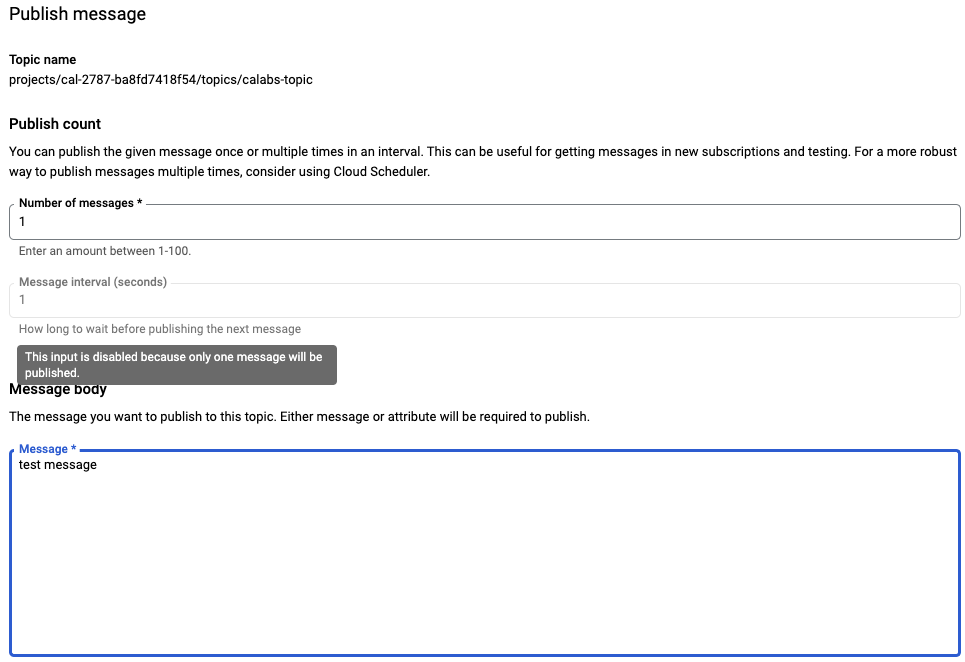
Task: Click the Message field label
Action: pyautogui.click(x=44, y=448)
